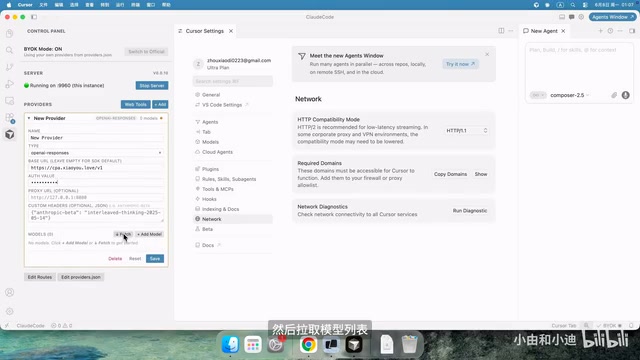The image size is (640, 360).
Task: Click Edit Routes button
Action: [40, 277]
